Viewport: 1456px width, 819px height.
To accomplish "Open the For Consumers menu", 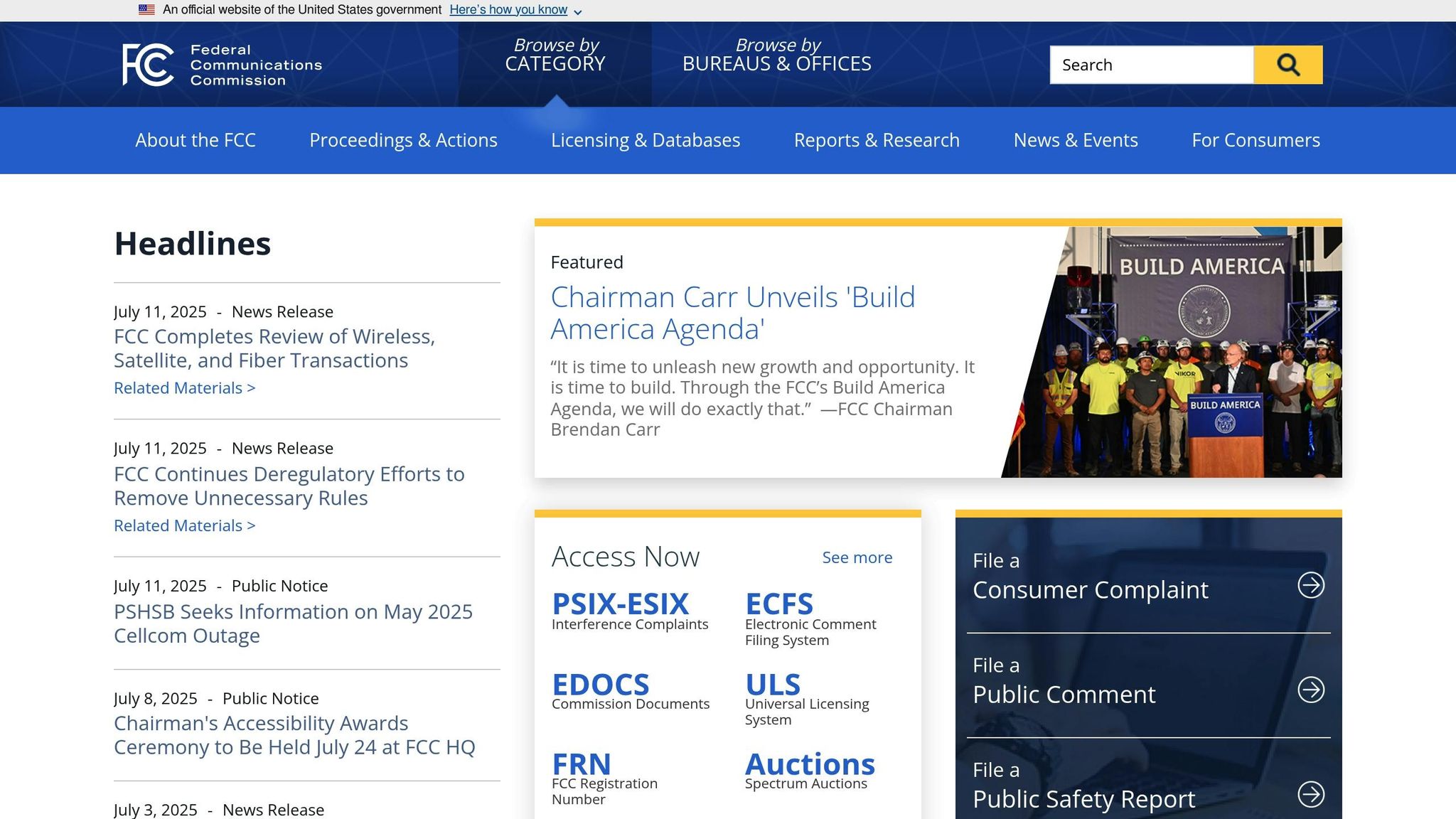I will tap(1256, 140).
